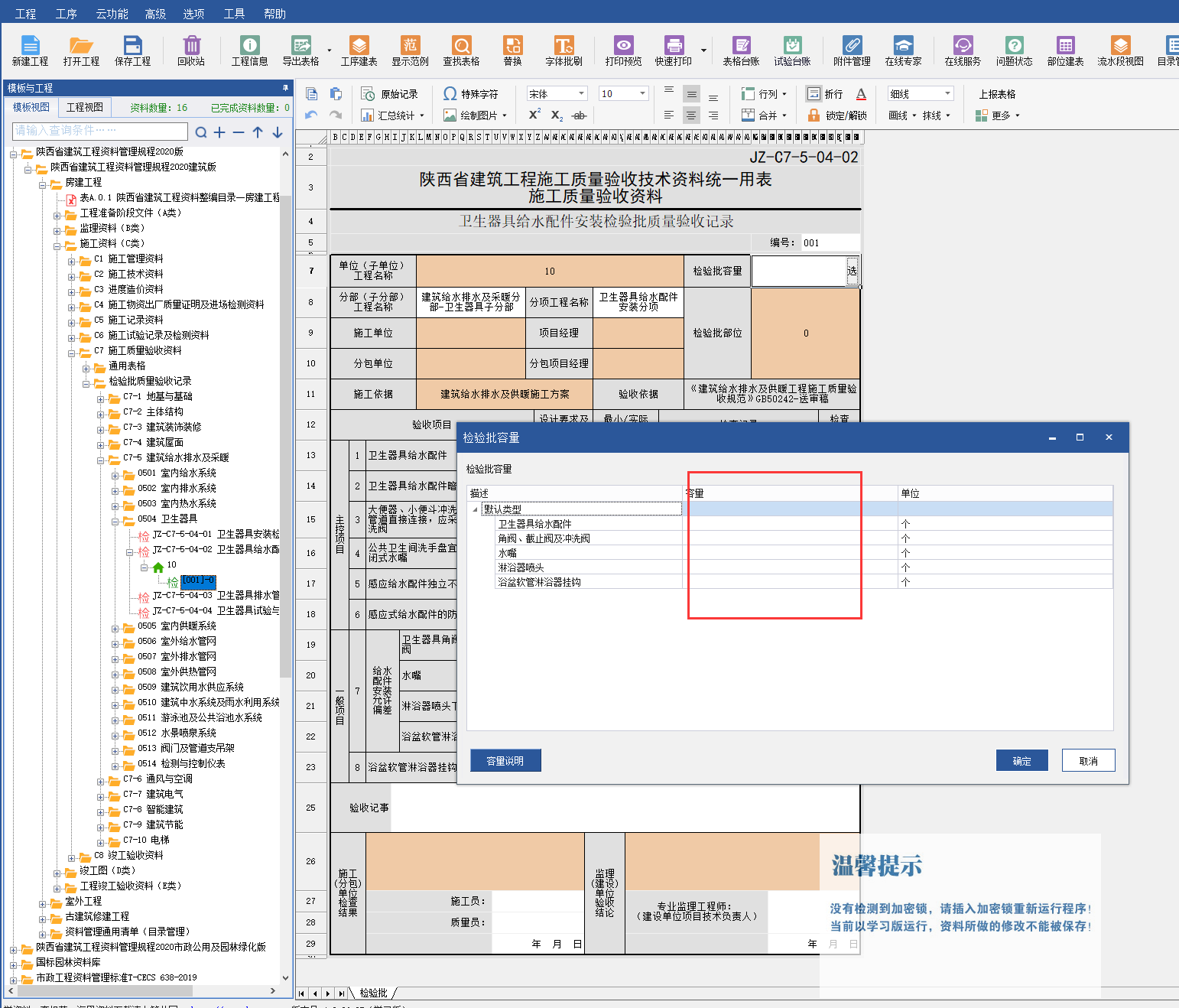
Task: Select tree item C7-6 通风与空调
Action: 157,779
